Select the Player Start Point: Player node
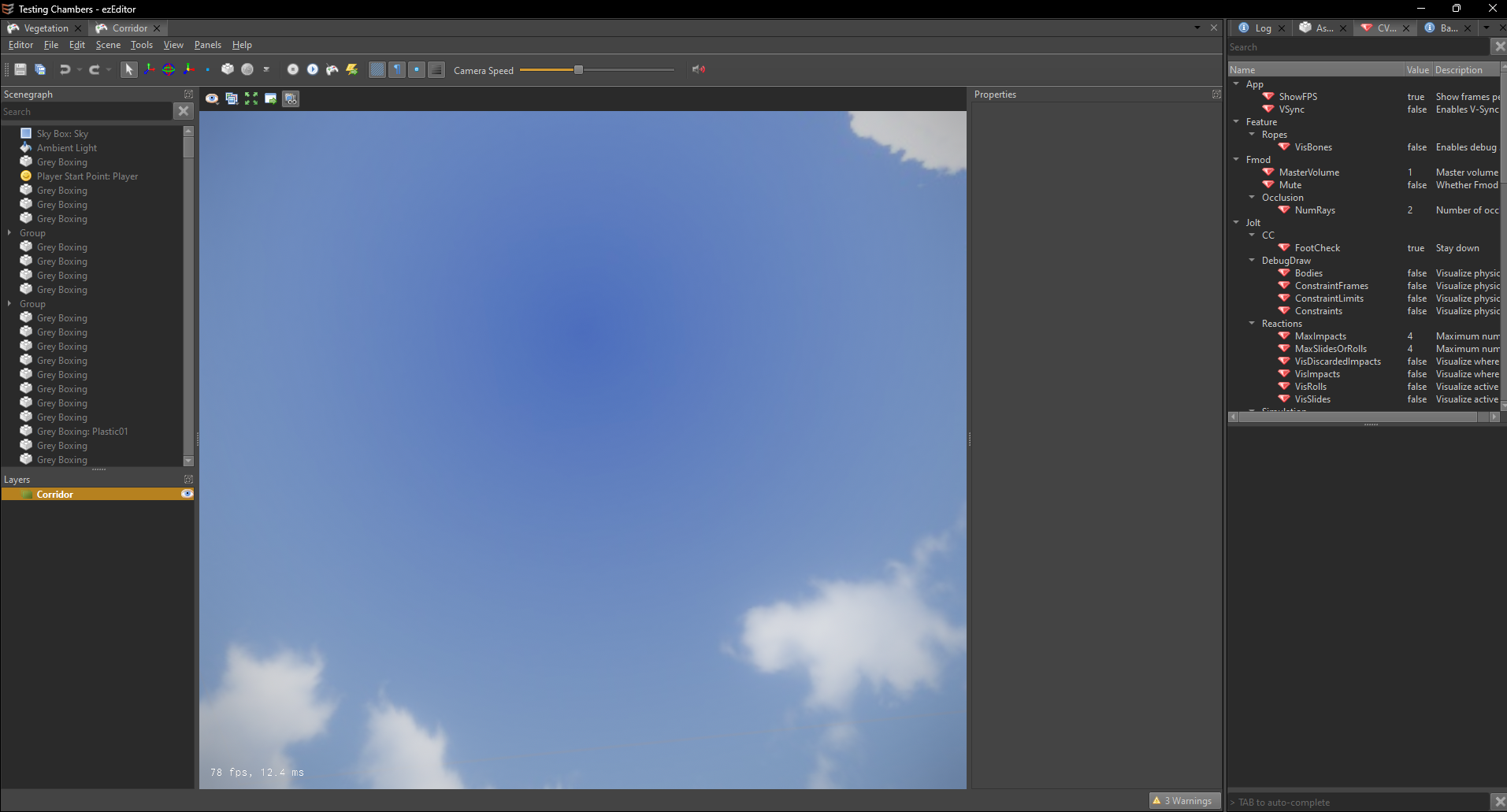This screenshot has height=812, width=1507. point(87,176)
